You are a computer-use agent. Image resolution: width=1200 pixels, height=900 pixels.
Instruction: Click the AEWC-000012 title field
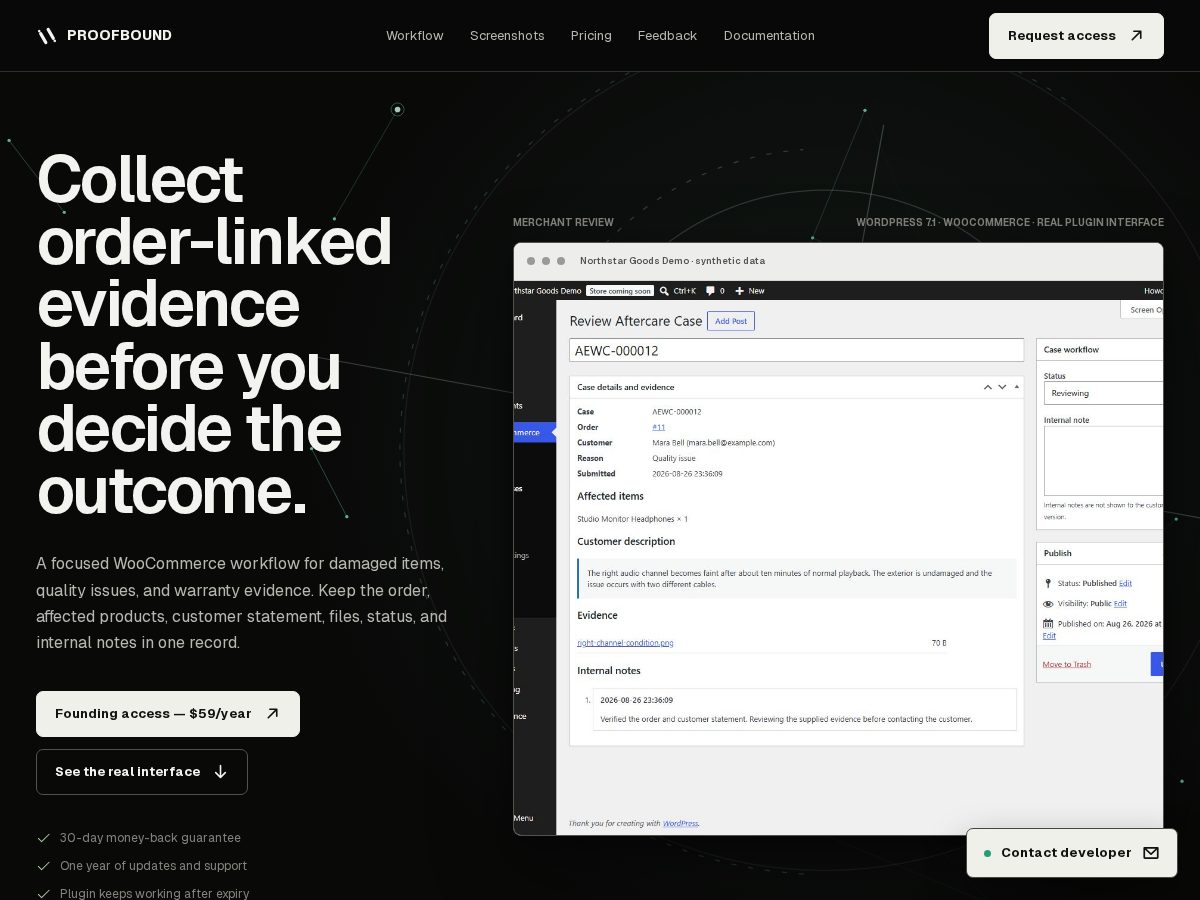tap(796, 350)
